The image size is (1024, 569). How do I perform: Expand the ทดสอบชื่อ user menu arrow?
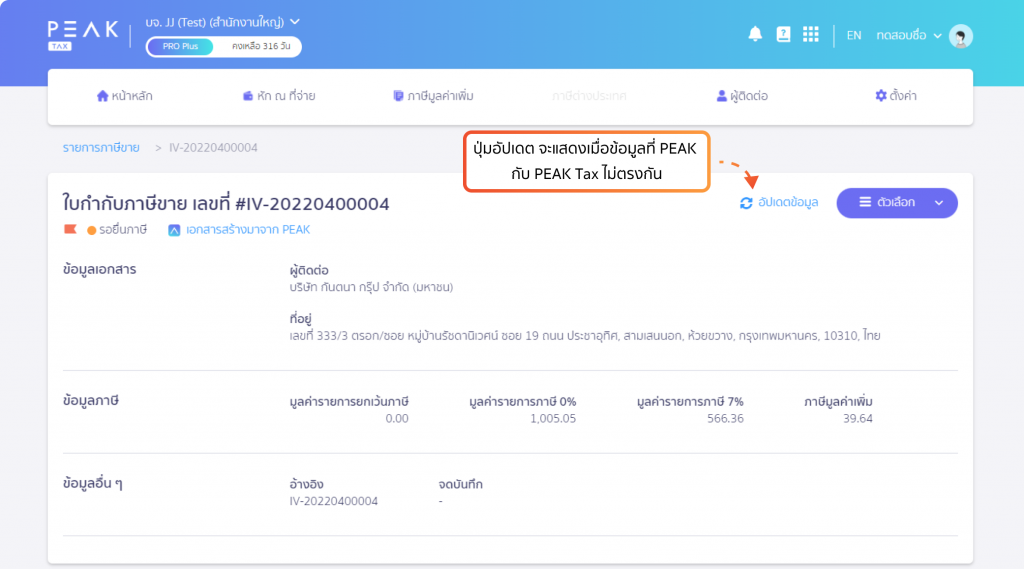(x=937, y=36)
